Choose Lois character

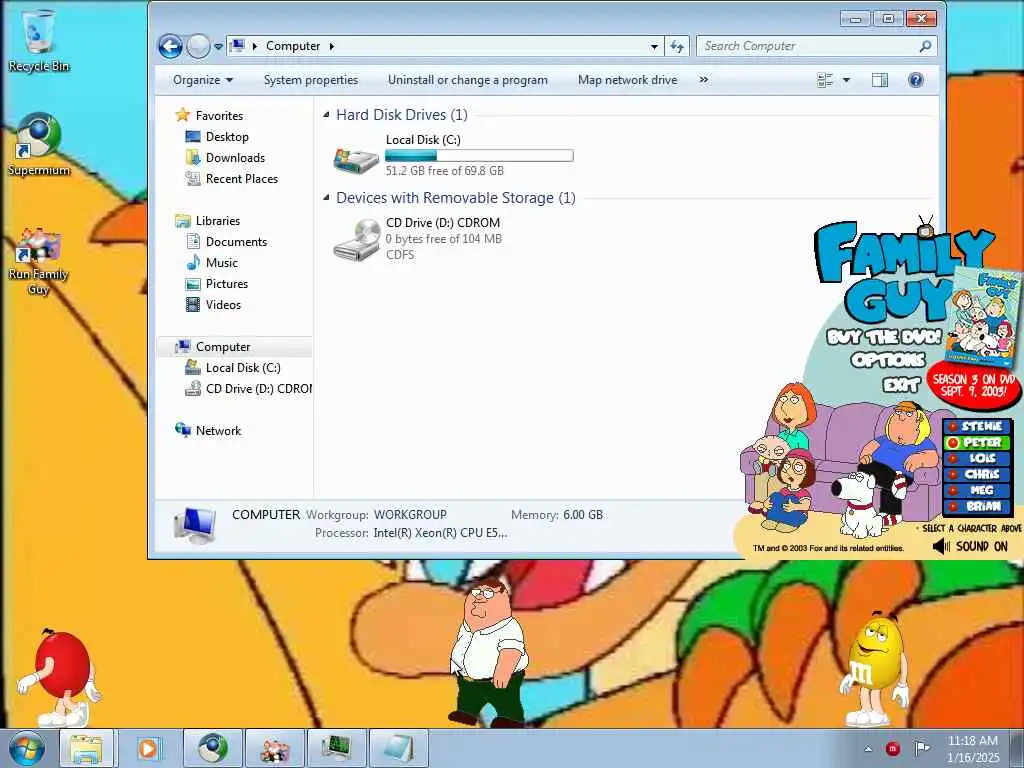[977, 458]
